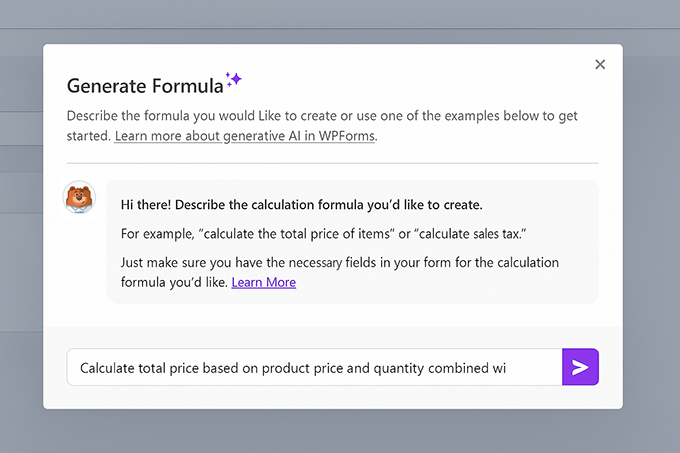Click the "calculate sales tax" example text

(458, 234)
